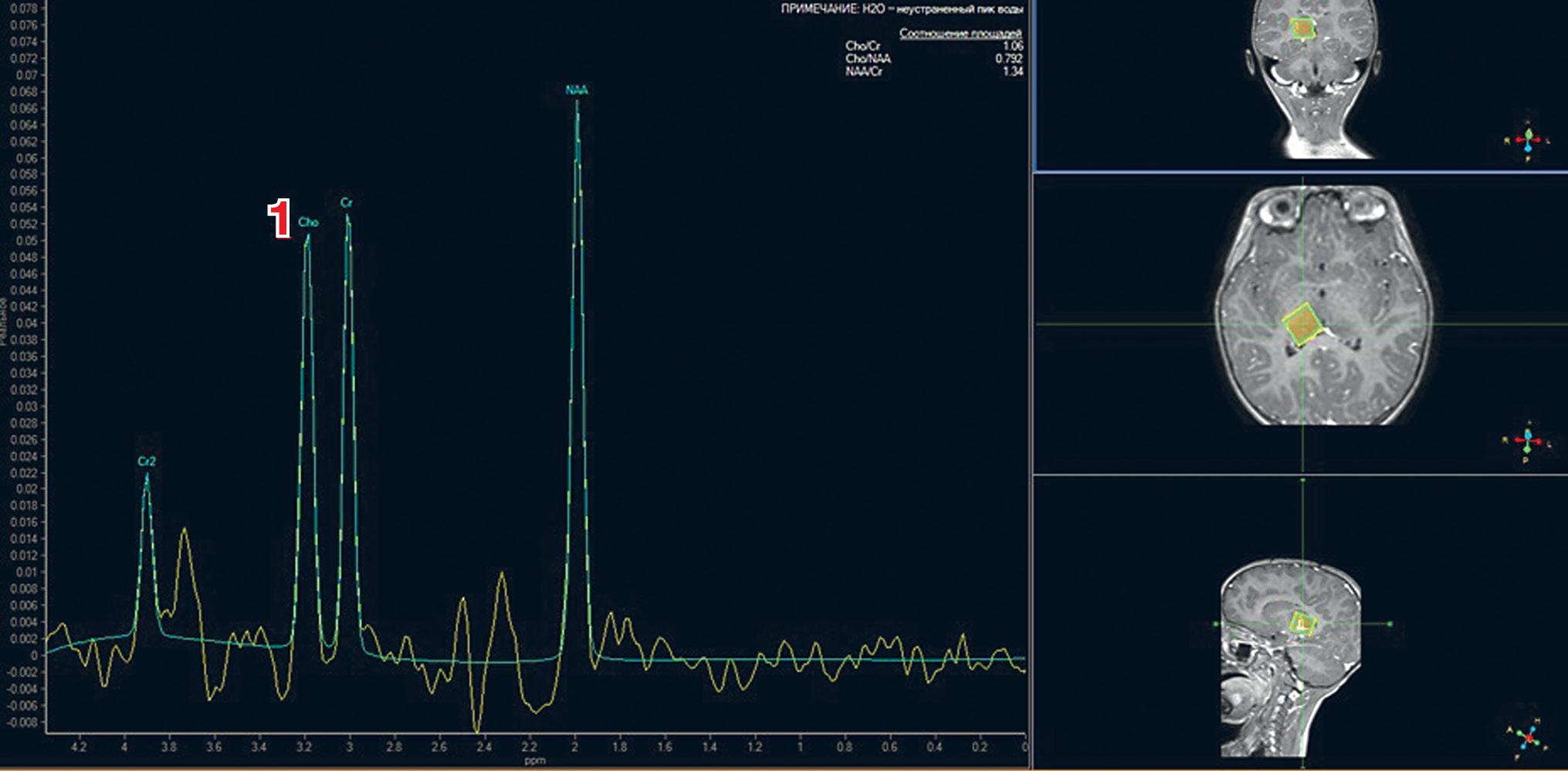Click the unlabeled yellow peak right of Cr2
The width and height of the screenshot is (1568, 771).
[x=185, y=533]
